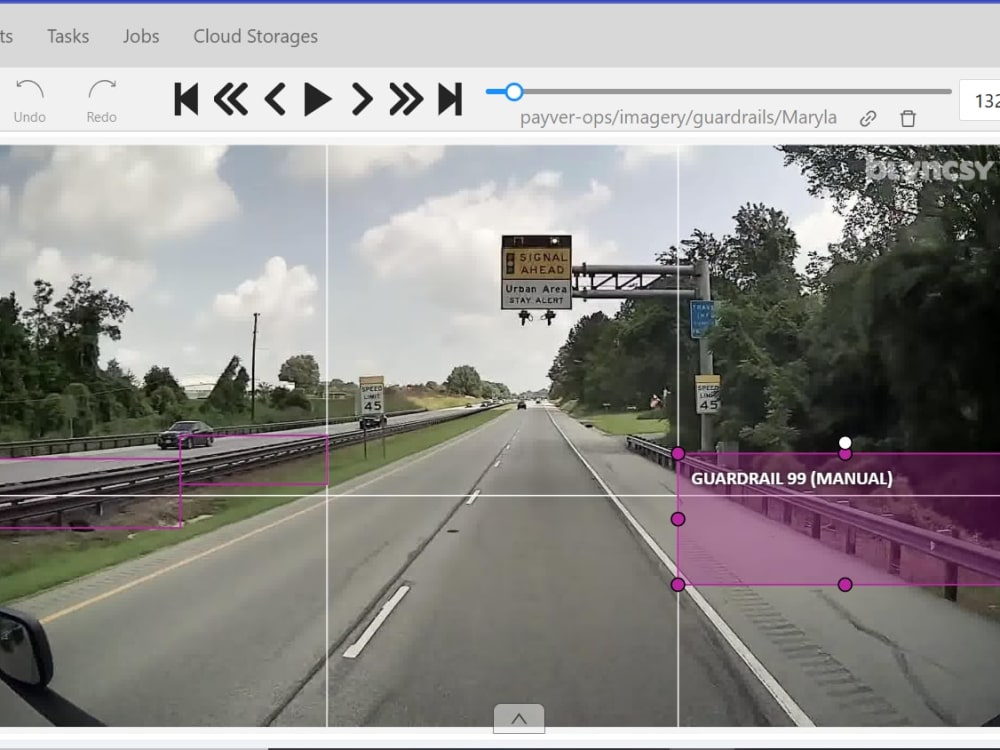This screenshot has height=750, width=1000.
Task: Go to the last frame
Action: [450, 99]
